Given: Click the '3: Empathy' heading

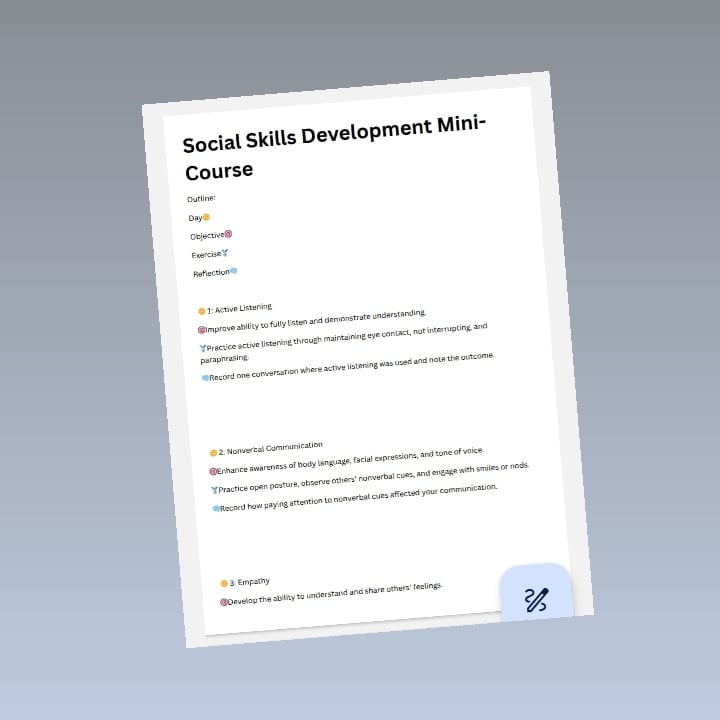Looking at the screenshot, I should (x=249, y=582).
